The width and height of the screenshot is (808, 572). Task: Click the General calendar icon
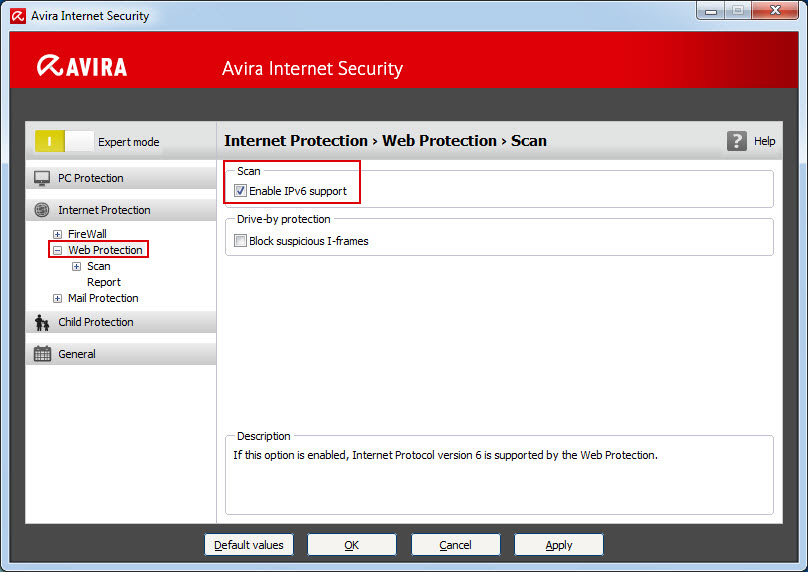tap(42, 354)
